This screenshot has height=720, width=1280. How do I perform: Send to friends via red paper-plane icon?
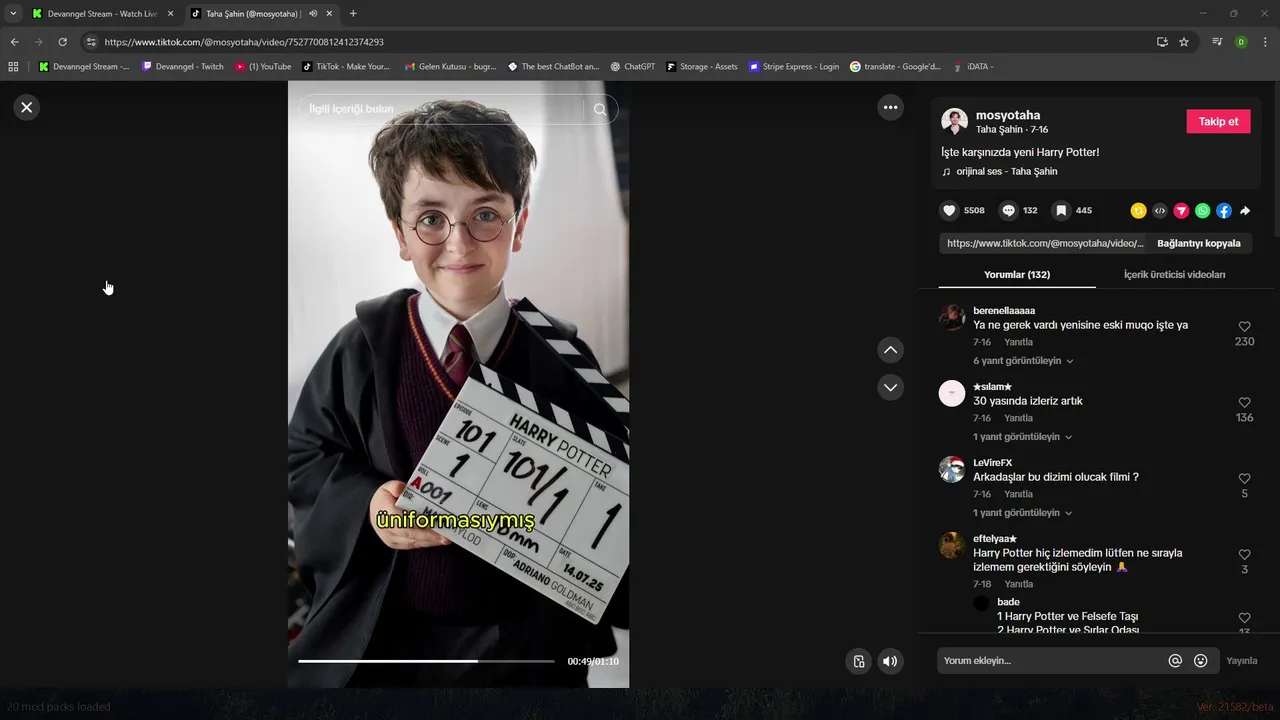coord(1181,211)
